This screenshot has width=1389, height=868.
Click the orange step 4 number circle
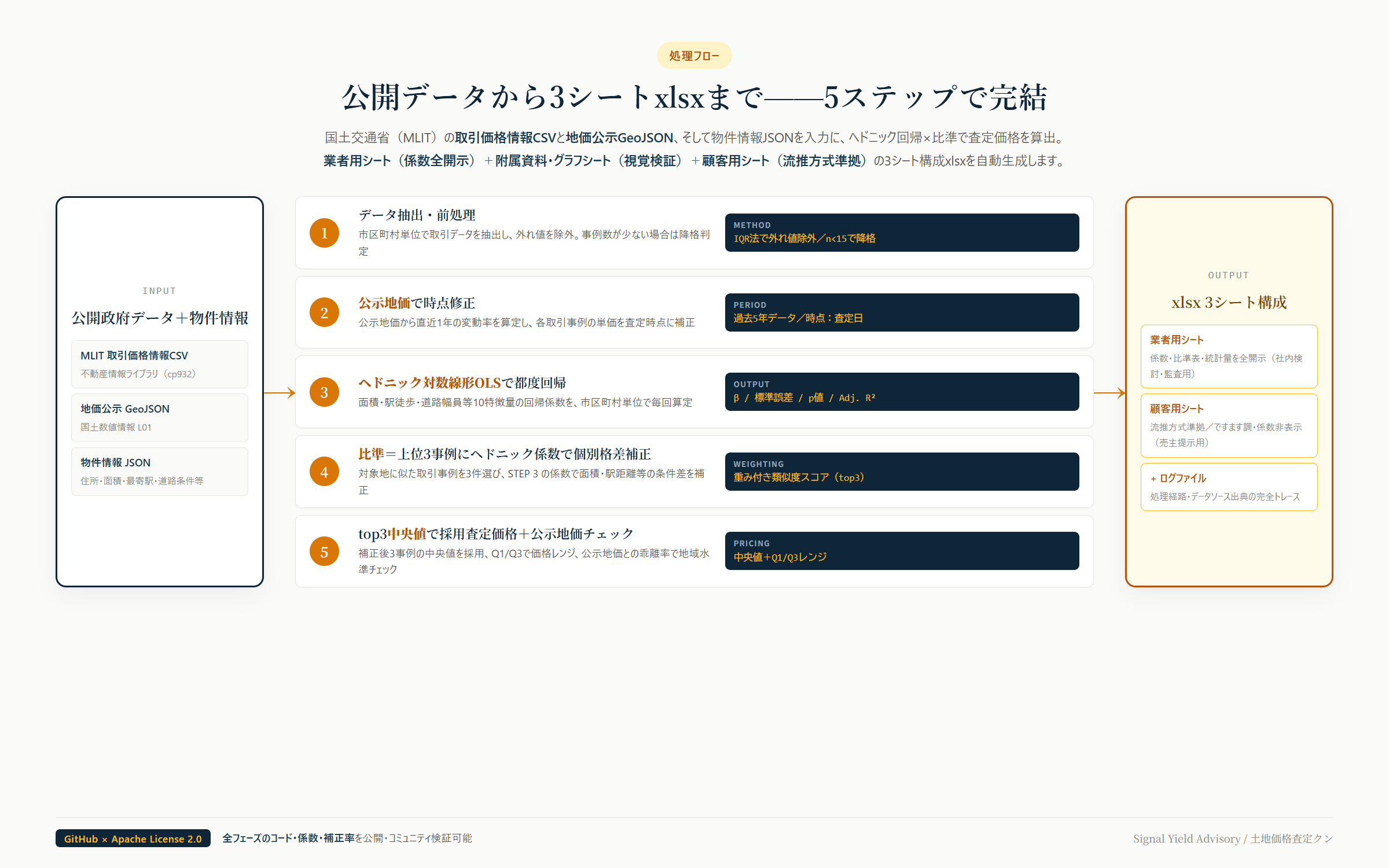tap(324, 472)
